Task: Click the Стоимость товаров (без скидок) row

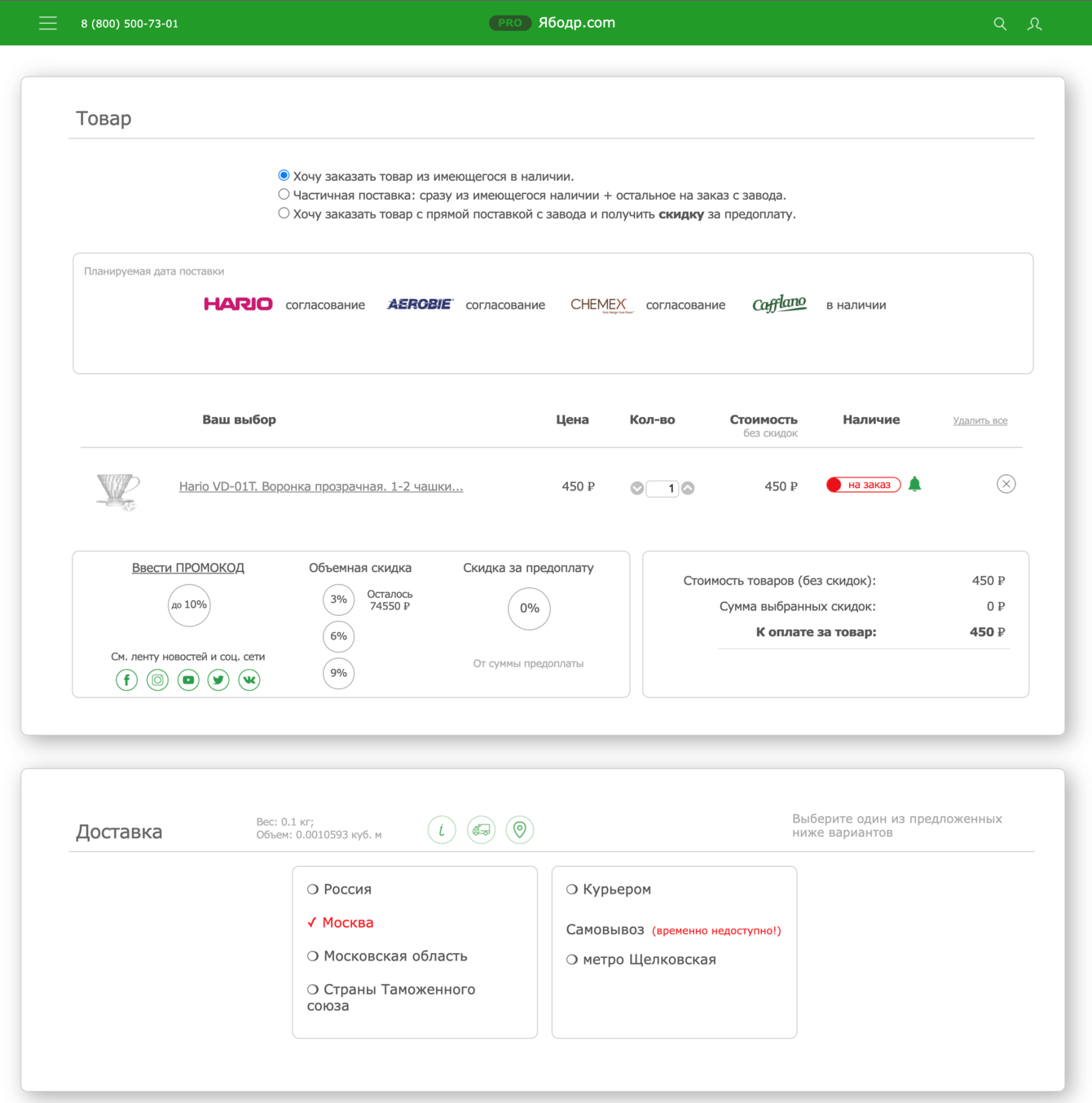Action: point(844,581)
